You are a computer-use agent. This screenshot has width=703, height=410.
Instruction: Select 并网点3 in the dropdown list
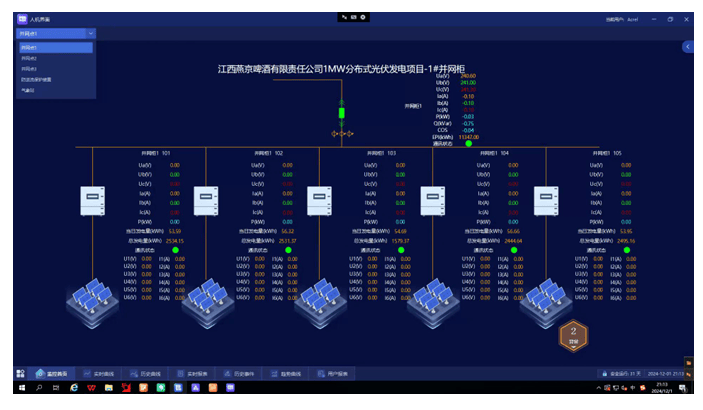pyautogui.click(x=56, y=69)
